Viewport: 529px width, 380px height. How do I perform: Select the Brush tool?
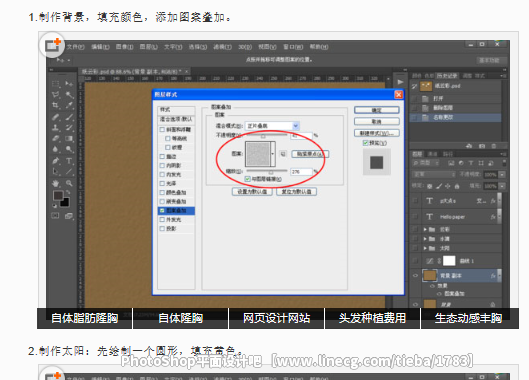(x=69, y=117)
